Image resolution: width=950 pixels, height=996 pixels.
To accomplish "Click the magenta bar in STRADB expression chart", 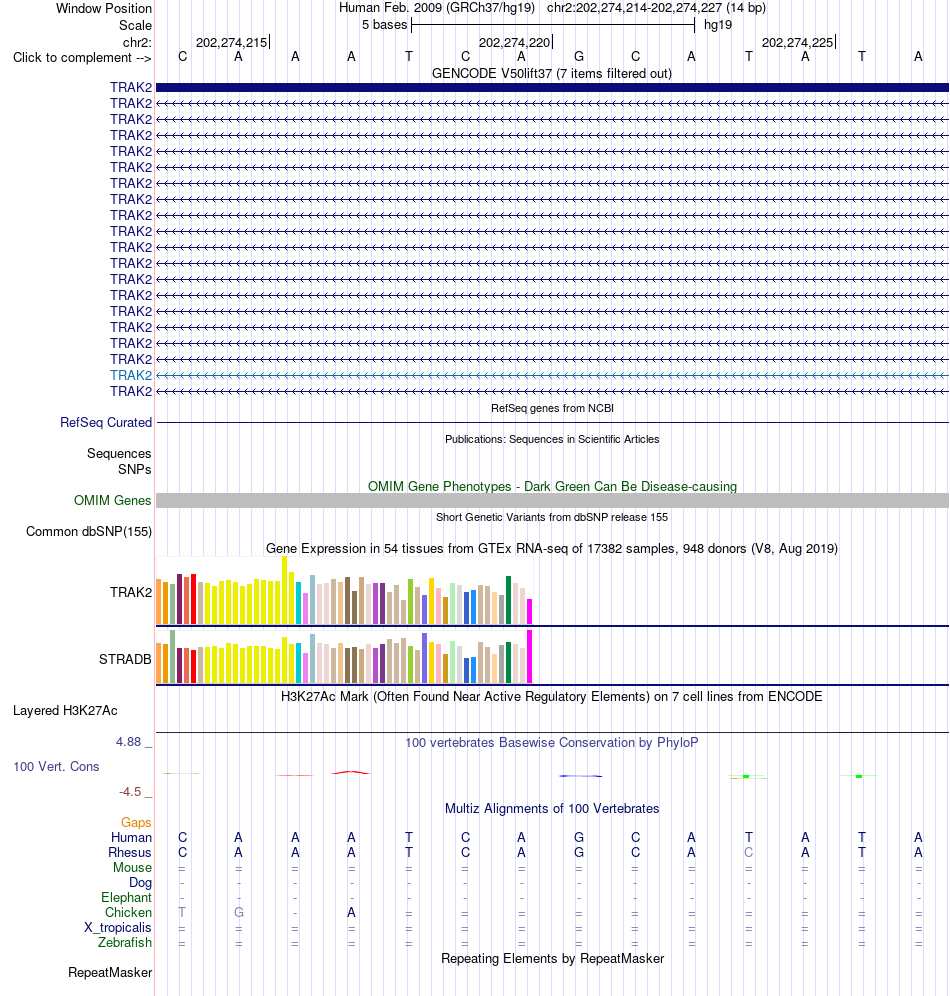I will coord(530,657).
